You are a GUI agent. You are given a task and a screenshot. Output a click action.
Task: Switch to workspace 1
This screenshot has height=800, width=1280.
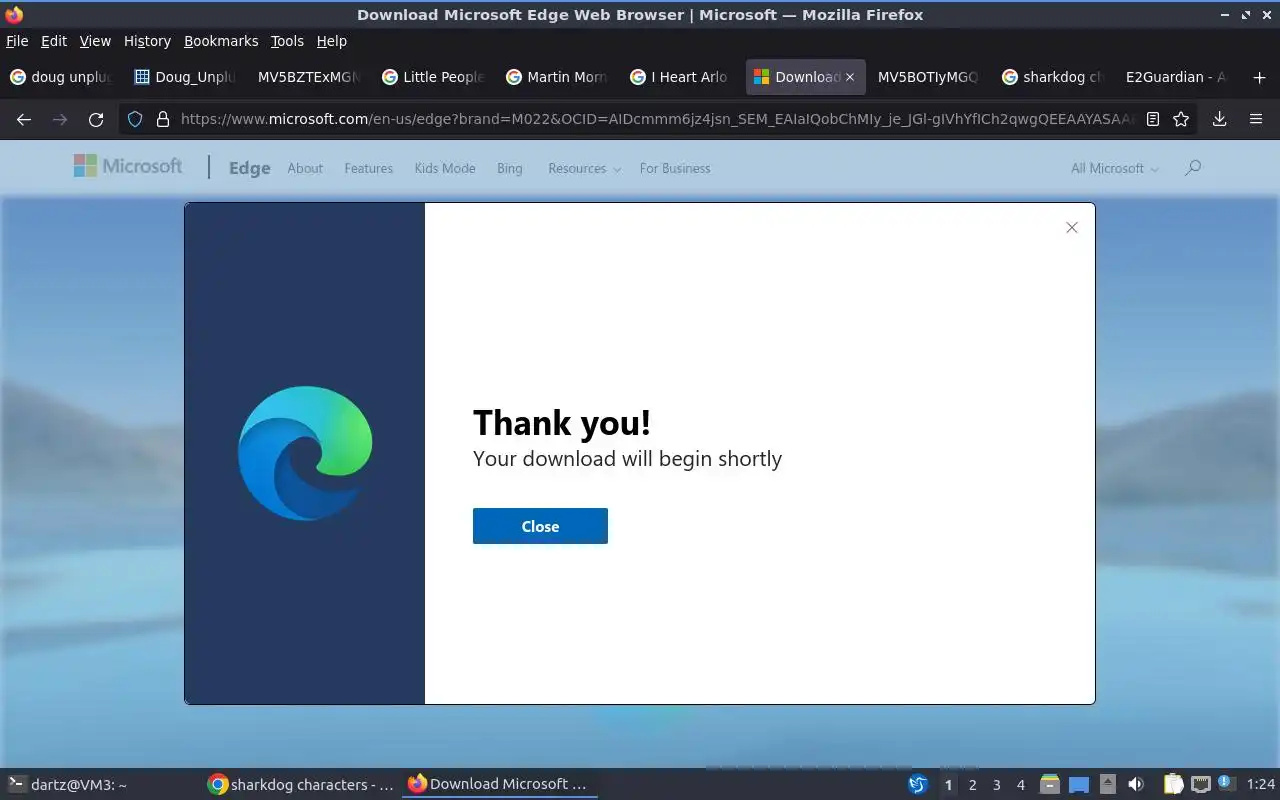pos(948,785)
